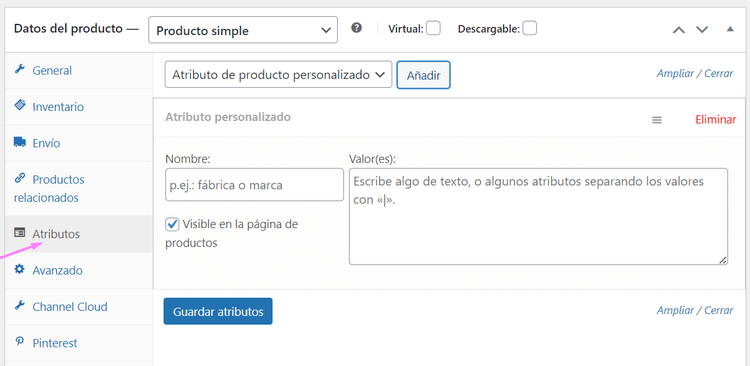The width and height of the screenshot is (750, 366).
Task: Click the bottom Cerrar link
Action: [718, 310]
